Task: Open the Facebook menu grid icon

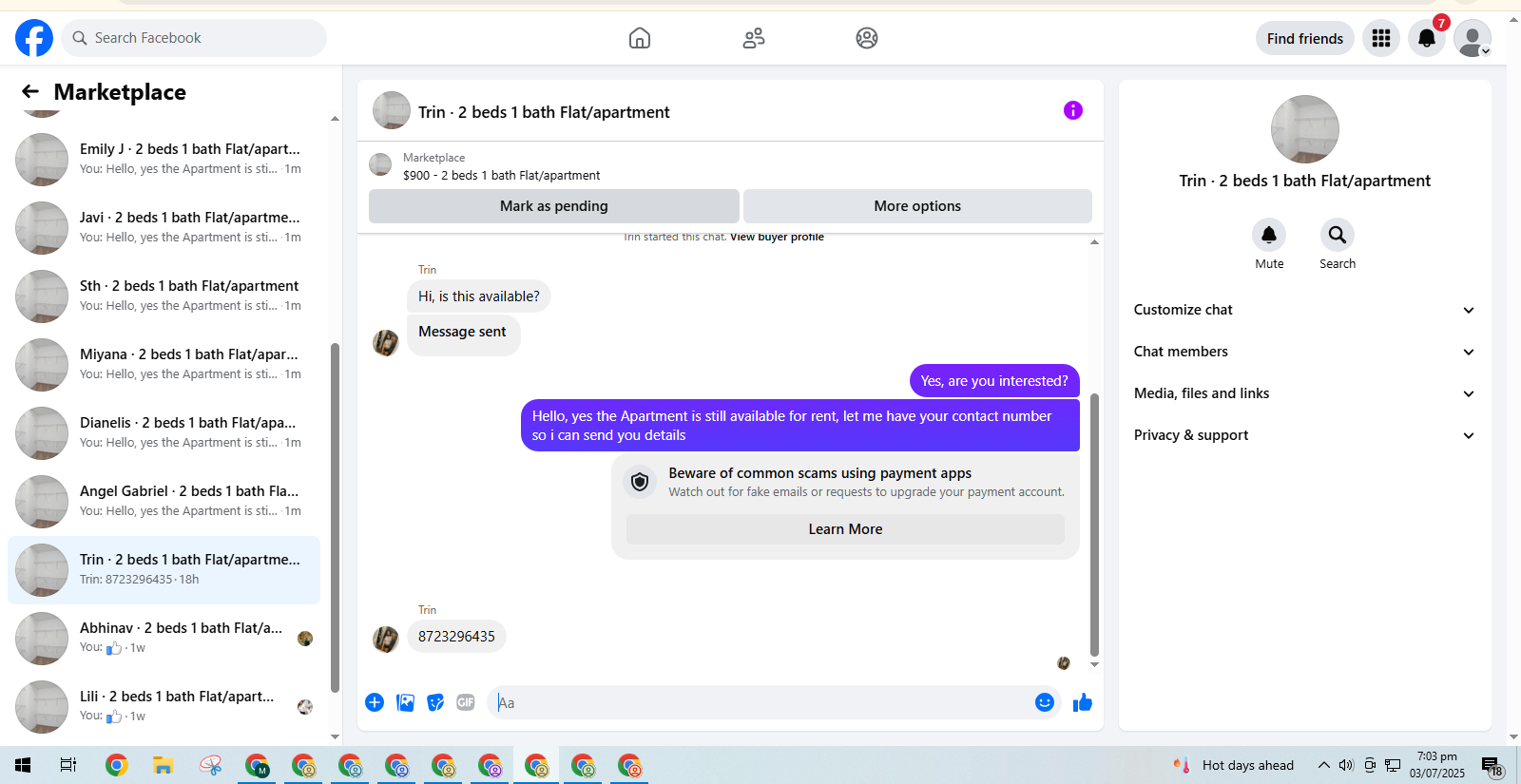Action: click(x=1381, y=38)
